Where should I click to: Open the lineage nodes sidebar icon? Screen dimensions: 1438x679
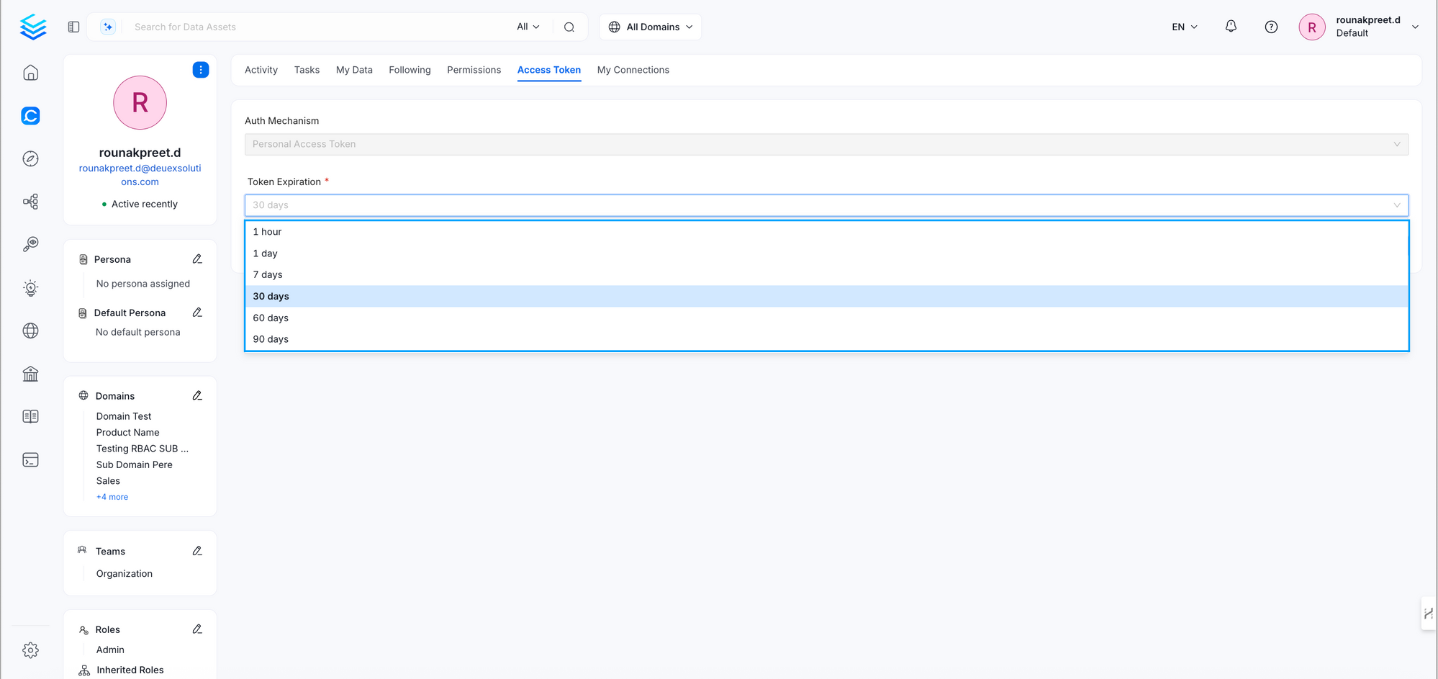click(x=31, y=202)
